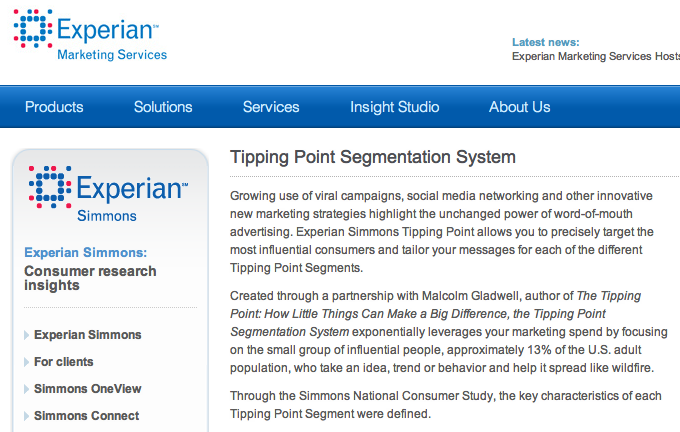The image size is (680, 432).
Task: Open the Simmons OneView link
Action: 88,389
